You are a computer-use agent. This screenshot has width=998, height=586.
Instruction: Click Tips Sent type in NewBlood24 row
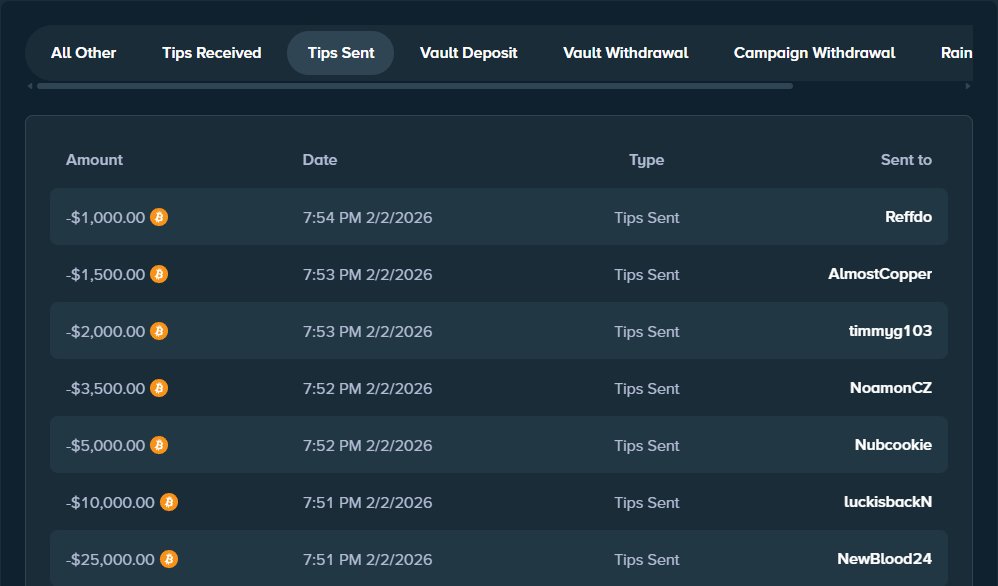pos(647,560)
